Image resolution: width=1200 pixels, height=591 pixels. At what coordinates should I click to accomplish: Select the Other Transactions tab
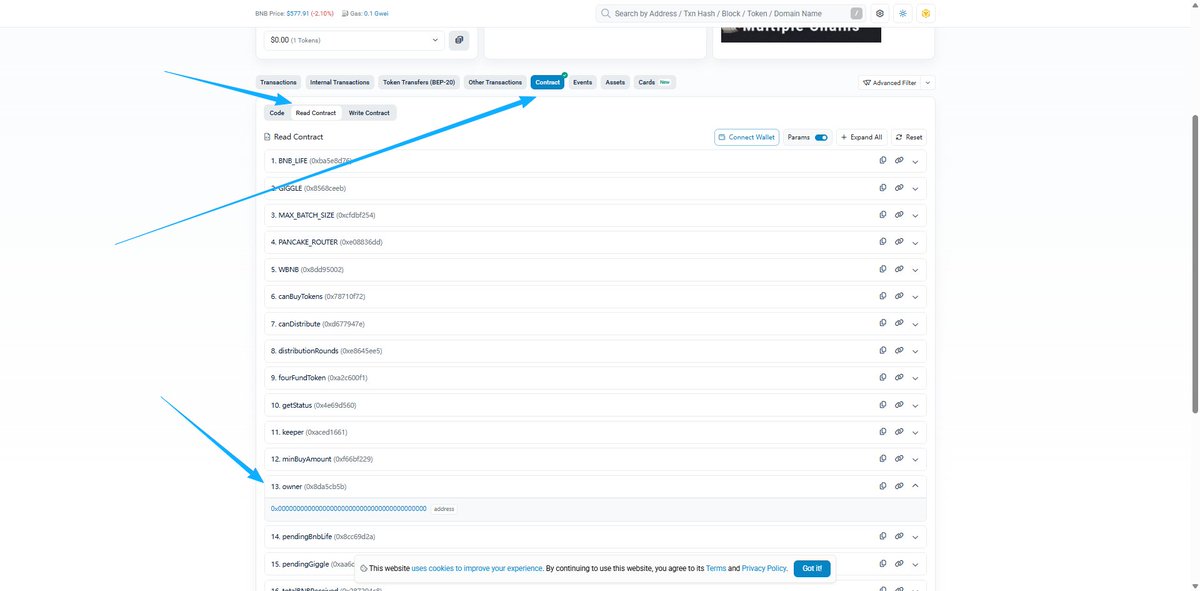coord(495,82)
